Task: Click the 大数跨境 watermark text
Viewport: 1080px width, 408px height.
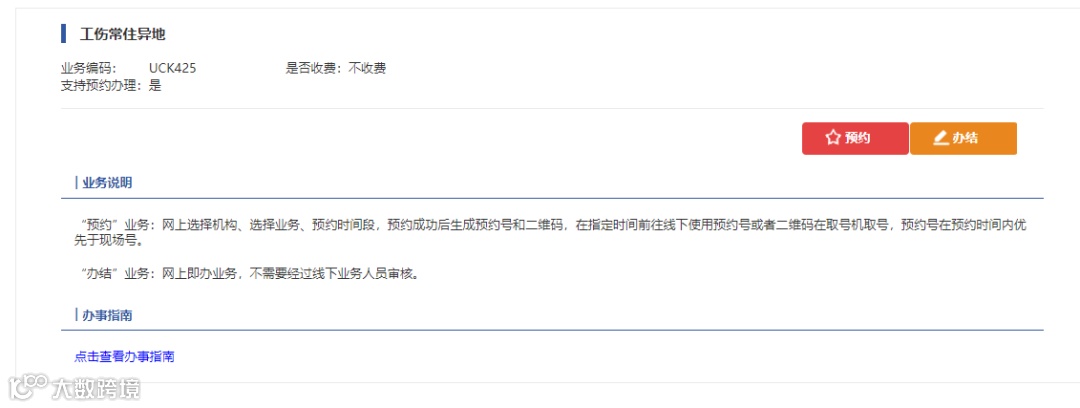Action: (96, 389)
